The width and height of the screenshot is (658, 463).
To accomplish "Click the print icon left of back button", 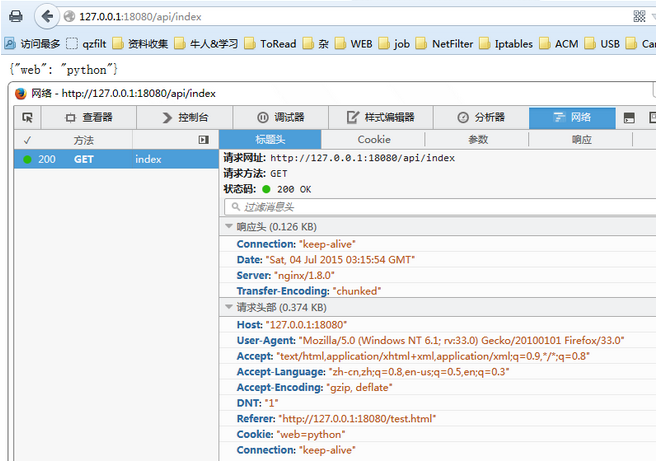I will click(x=14, y=16).
